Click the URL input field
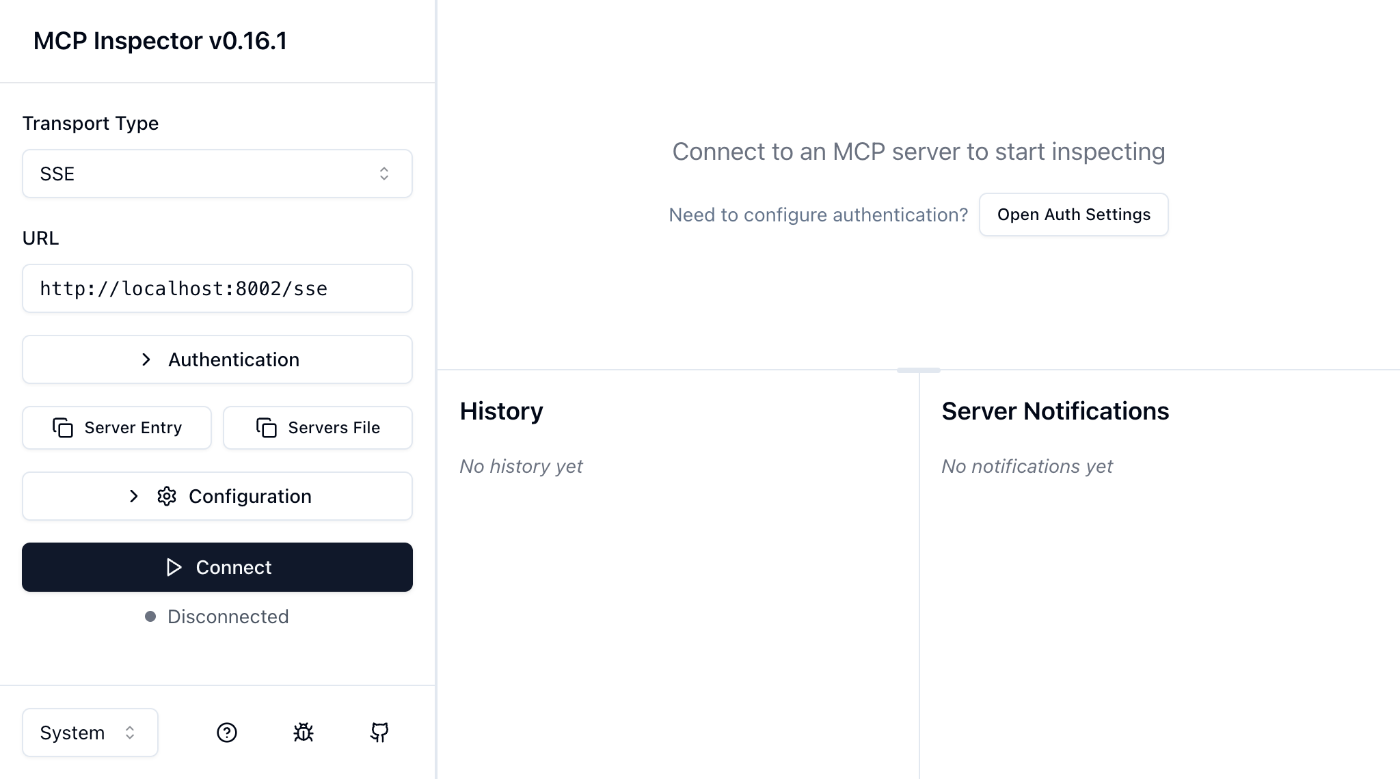 click(217, 289)
